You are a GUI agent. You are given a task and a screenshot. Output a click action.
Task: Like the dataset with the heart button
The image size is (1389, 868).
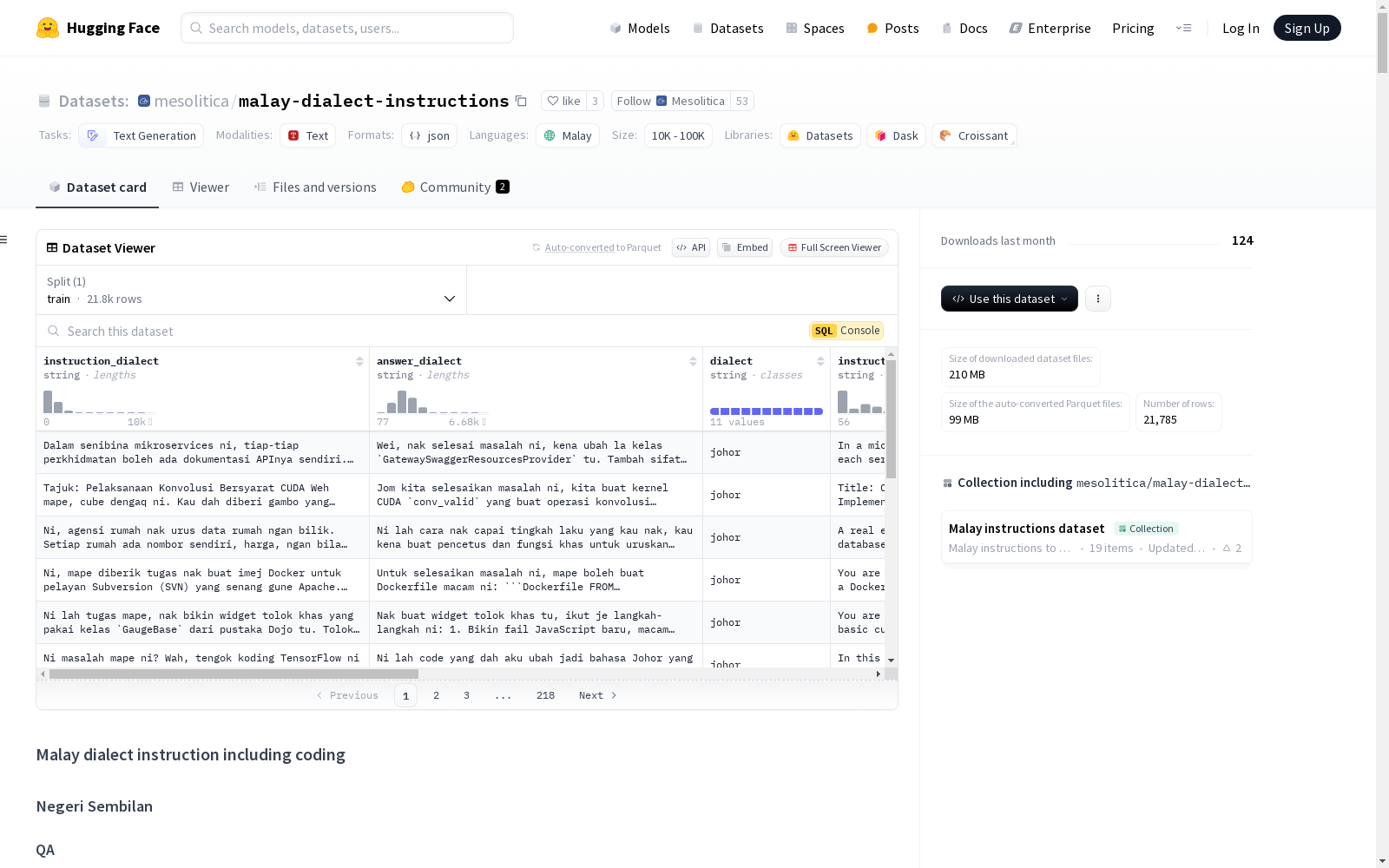point(563,101)
